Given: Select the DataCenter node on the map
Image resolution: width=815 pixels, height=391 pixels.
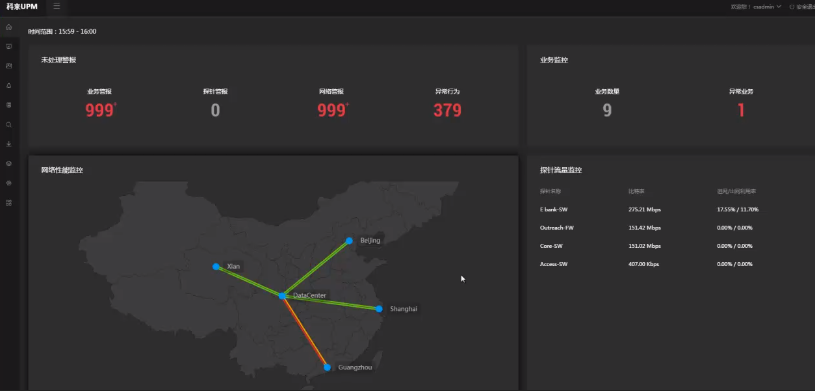Looking at the screenshot, I should click(282, 296).
